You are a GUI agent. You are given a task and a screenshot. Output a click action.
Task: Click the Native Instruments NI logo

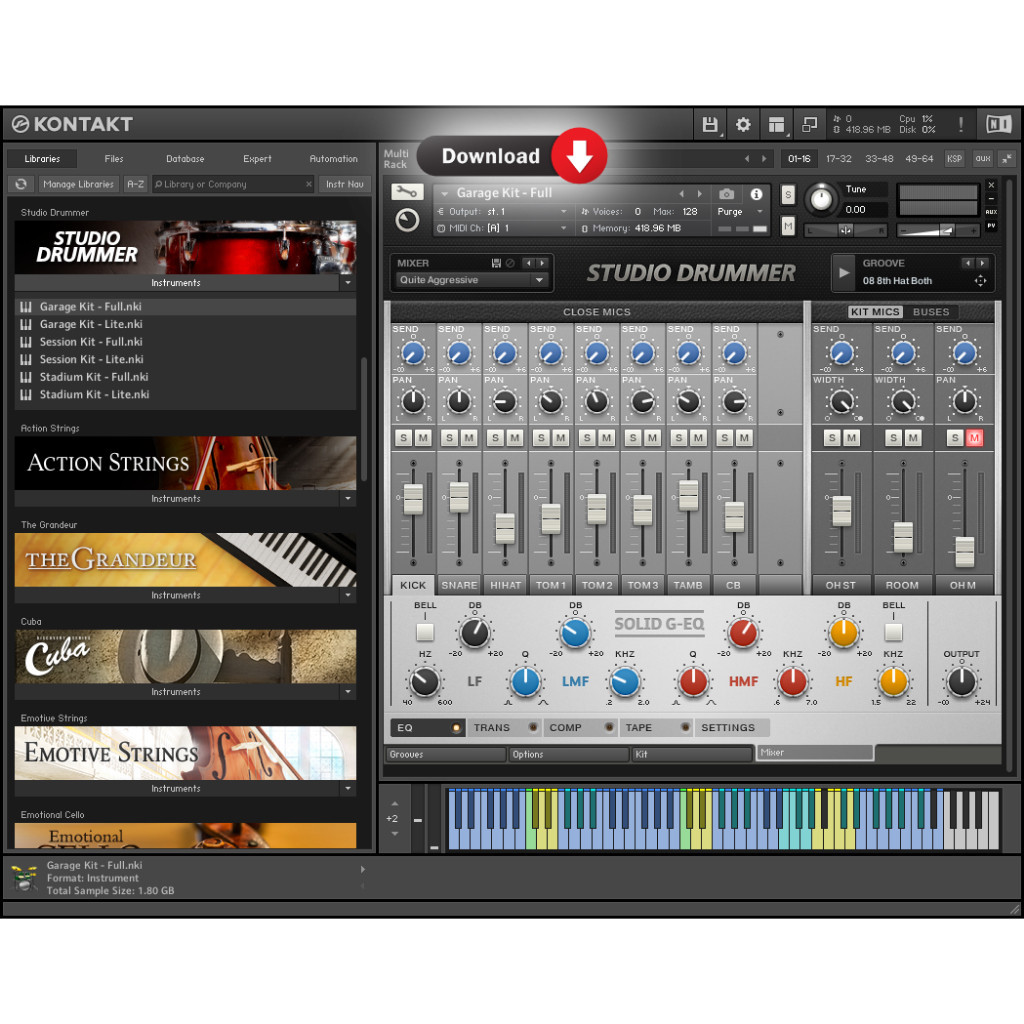998,124
